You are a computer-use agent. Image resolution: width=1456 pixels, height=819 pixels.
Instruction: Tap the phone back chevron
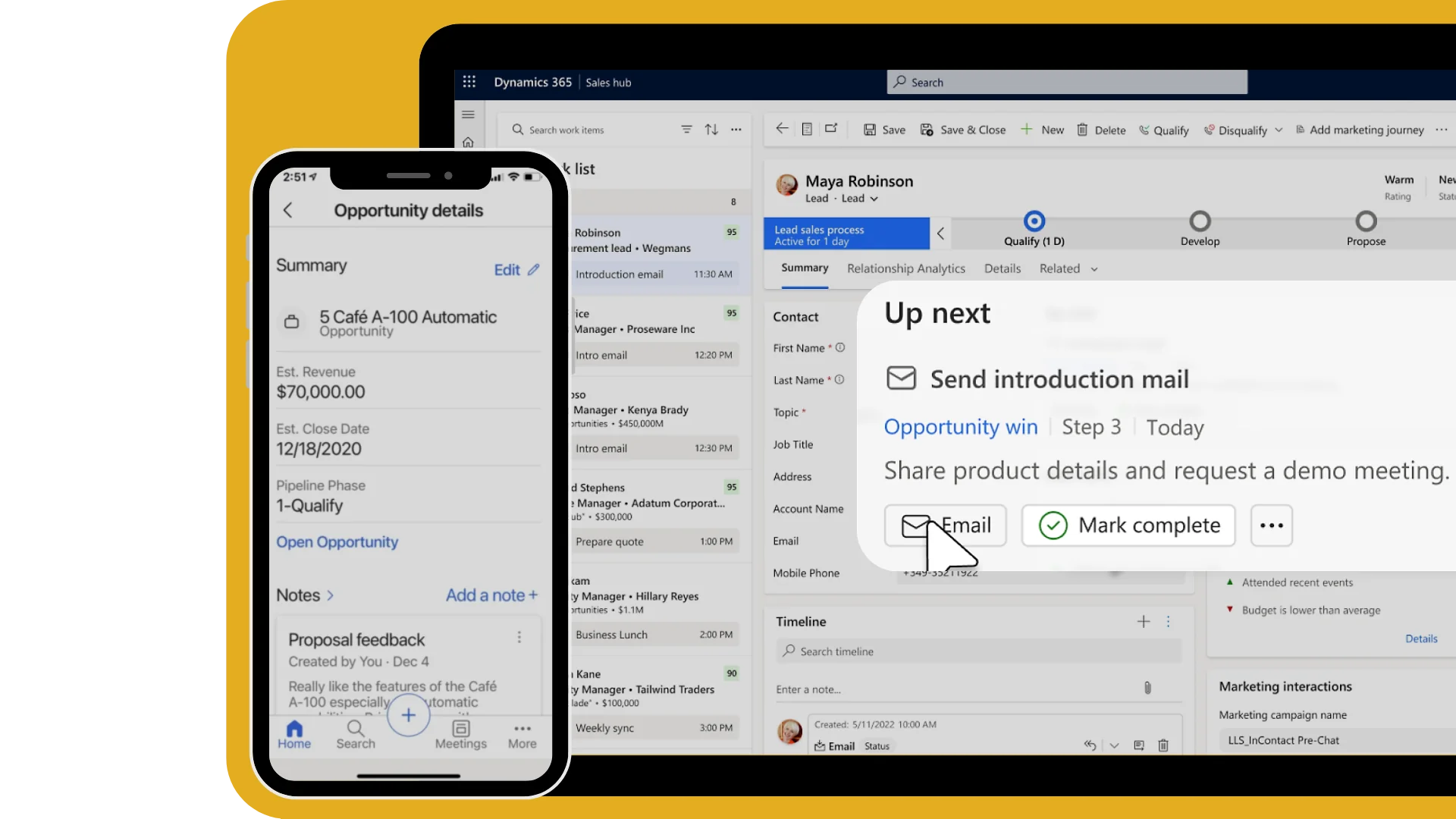[x=287, y=210]
